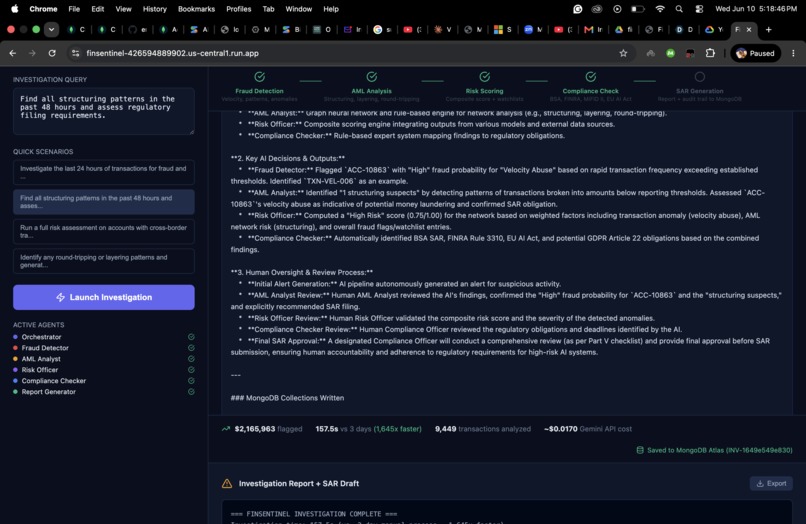Image resolution: width=806 pixels, height=524 pixels.
Task: Click the Paused profile button
Action: coord(755,53)
